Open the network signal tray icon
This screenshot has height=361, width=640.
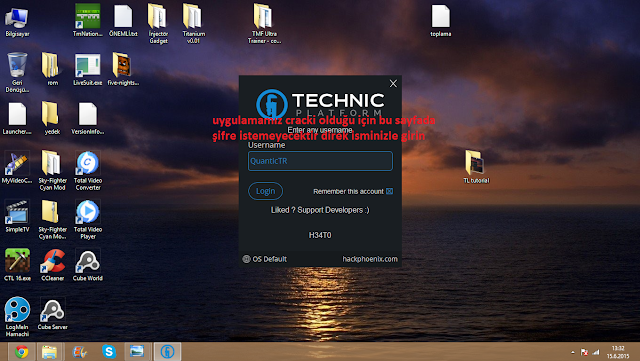[596, 352]
